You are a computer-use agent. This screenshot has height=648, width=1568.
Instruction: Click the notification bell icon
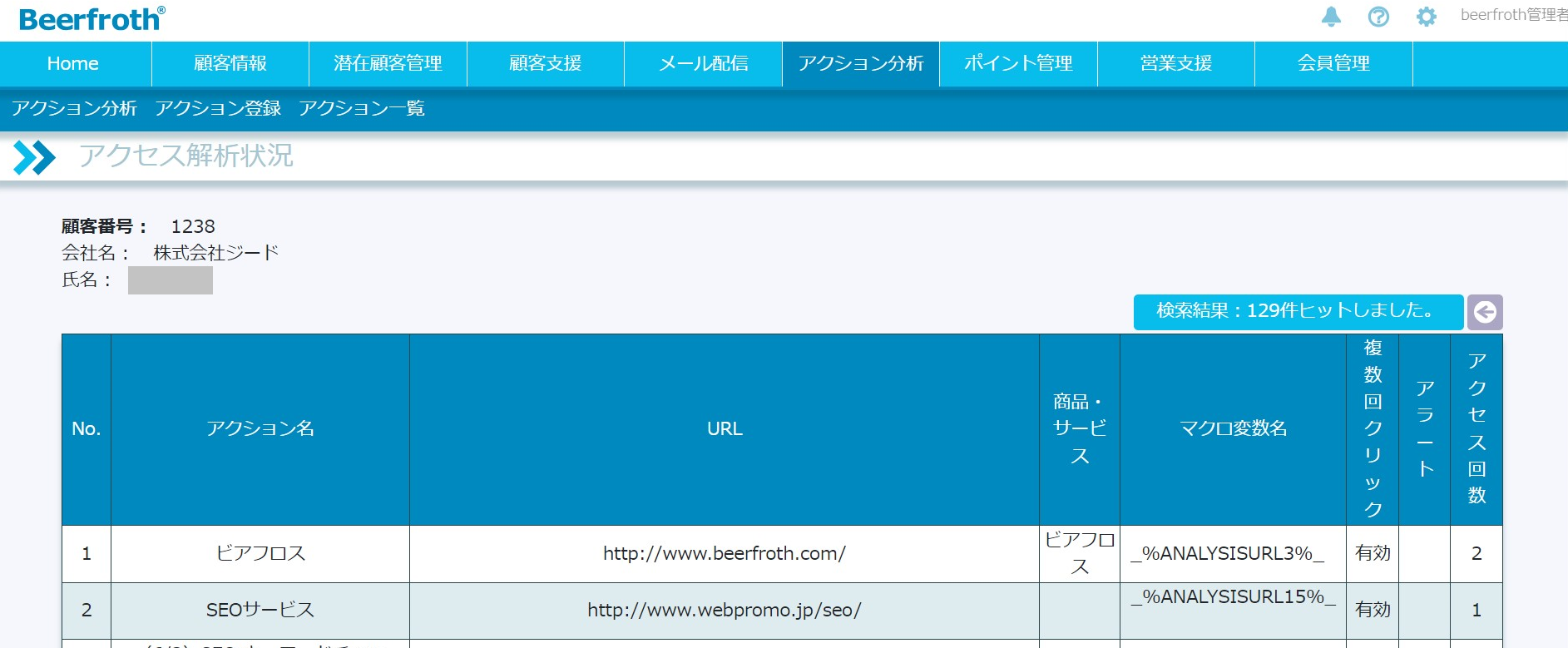pos(1331,17)
